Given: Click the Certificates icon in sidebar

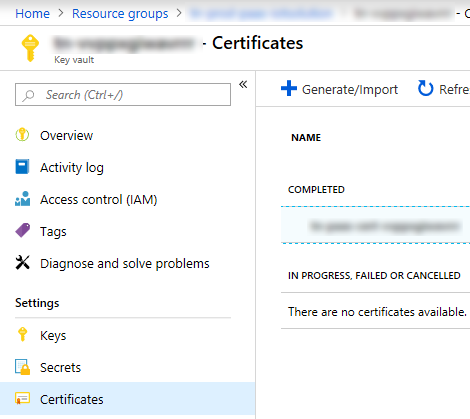Looking at the screenshot, I should coord(22,399).
